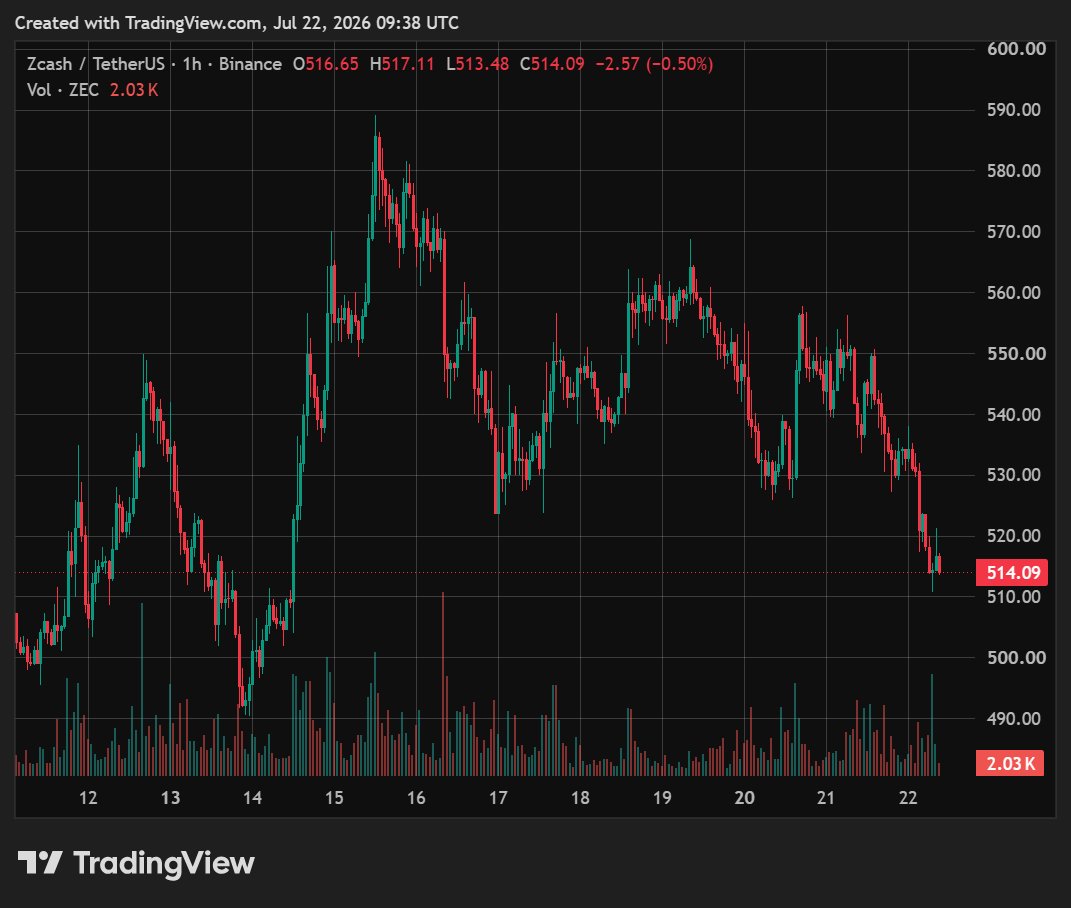
Task: Select the 1h interval label
Action: click(192, 64)
